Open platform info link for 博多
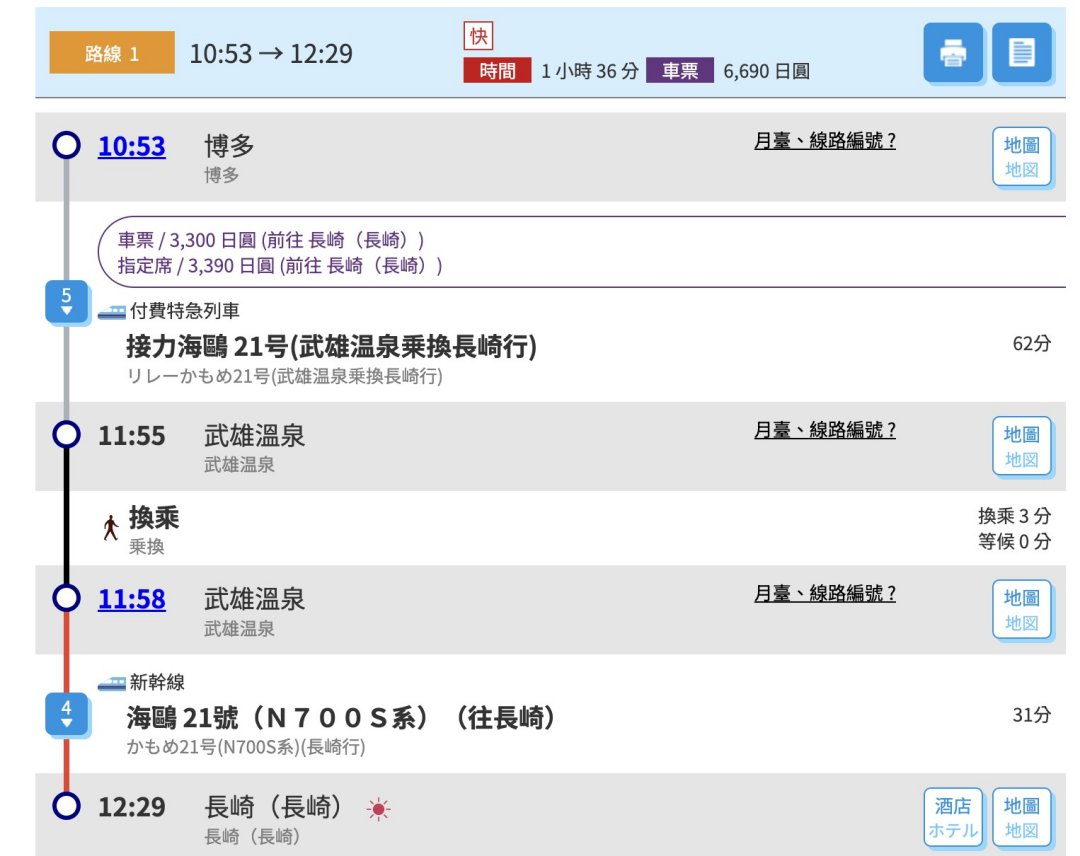The width and height of the screenshot is (1080, 856). point(824,140)
